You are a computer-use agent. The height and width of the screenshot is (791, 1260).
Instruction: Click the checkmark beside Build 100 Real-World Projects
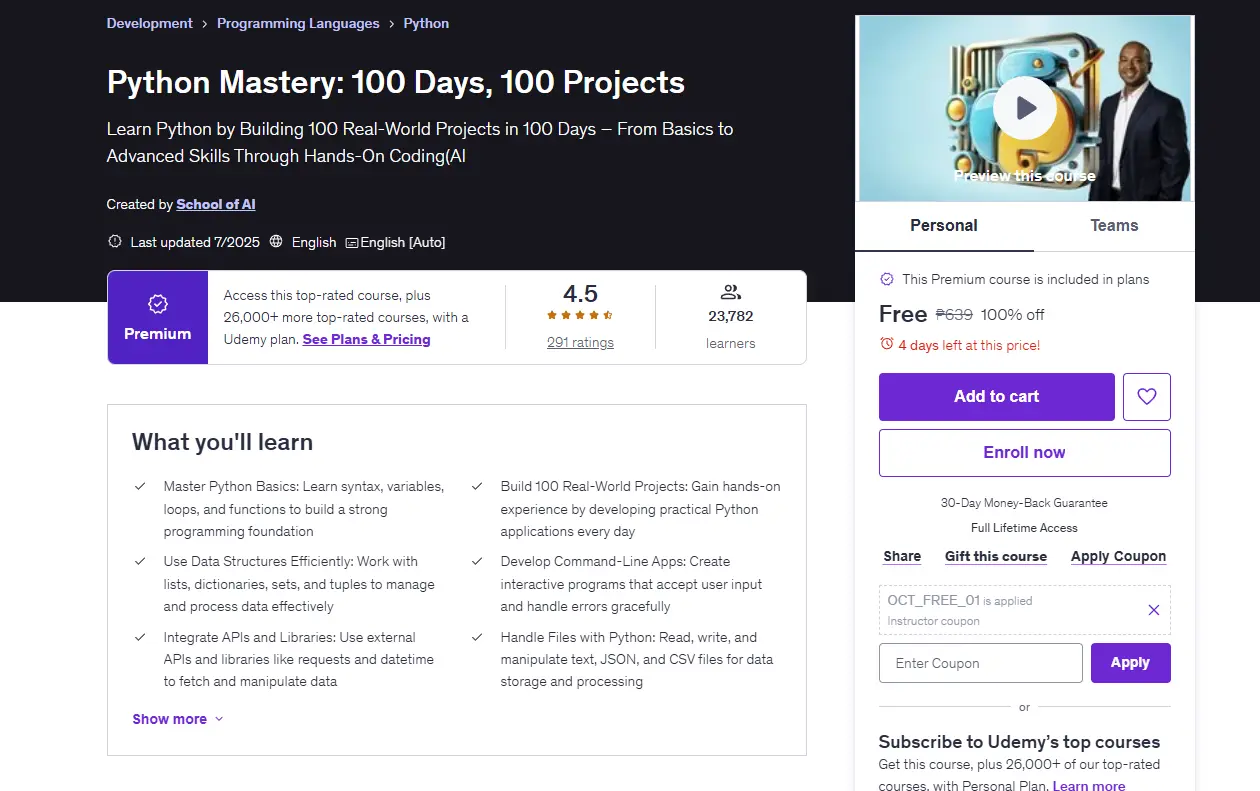(x=477, y=487)
